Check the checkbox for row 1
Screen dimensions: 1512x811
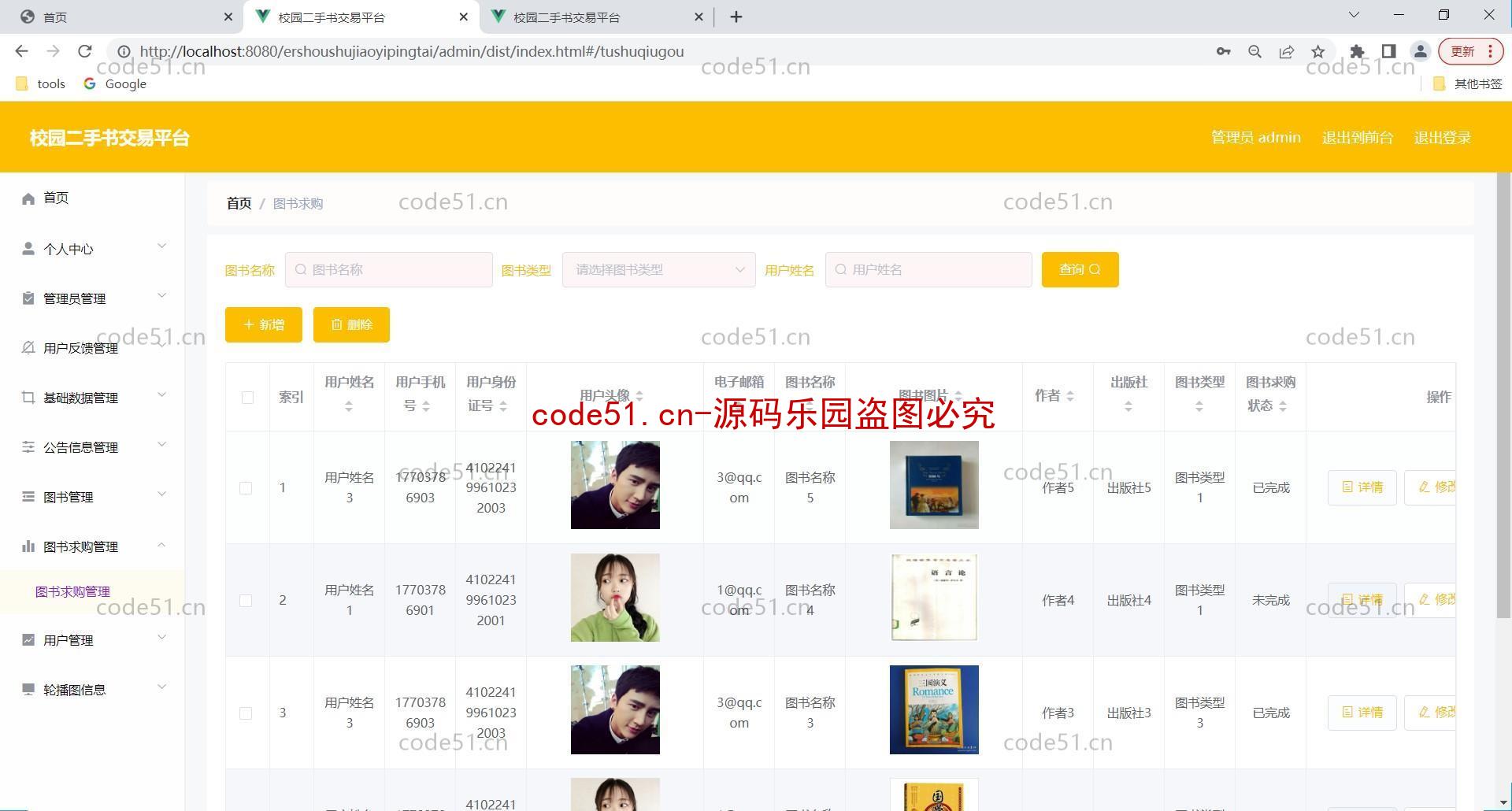click(x=246, y=488)
